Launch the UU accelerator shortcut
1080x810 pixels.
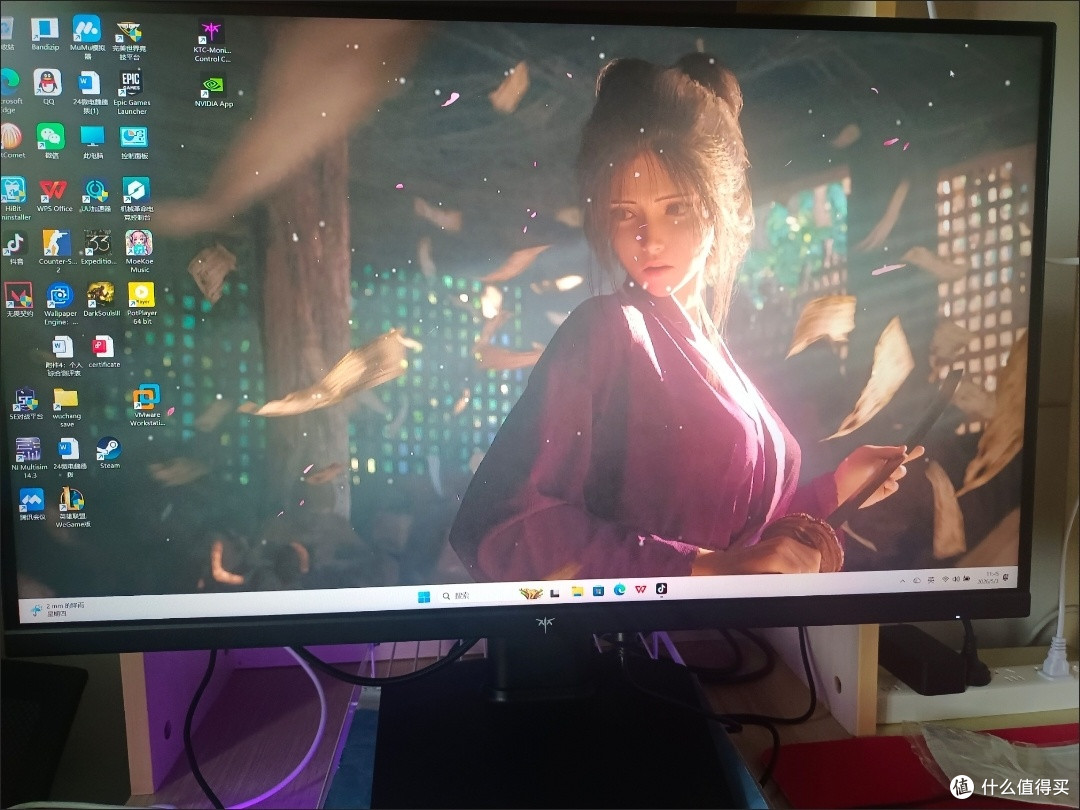(95, 195)
